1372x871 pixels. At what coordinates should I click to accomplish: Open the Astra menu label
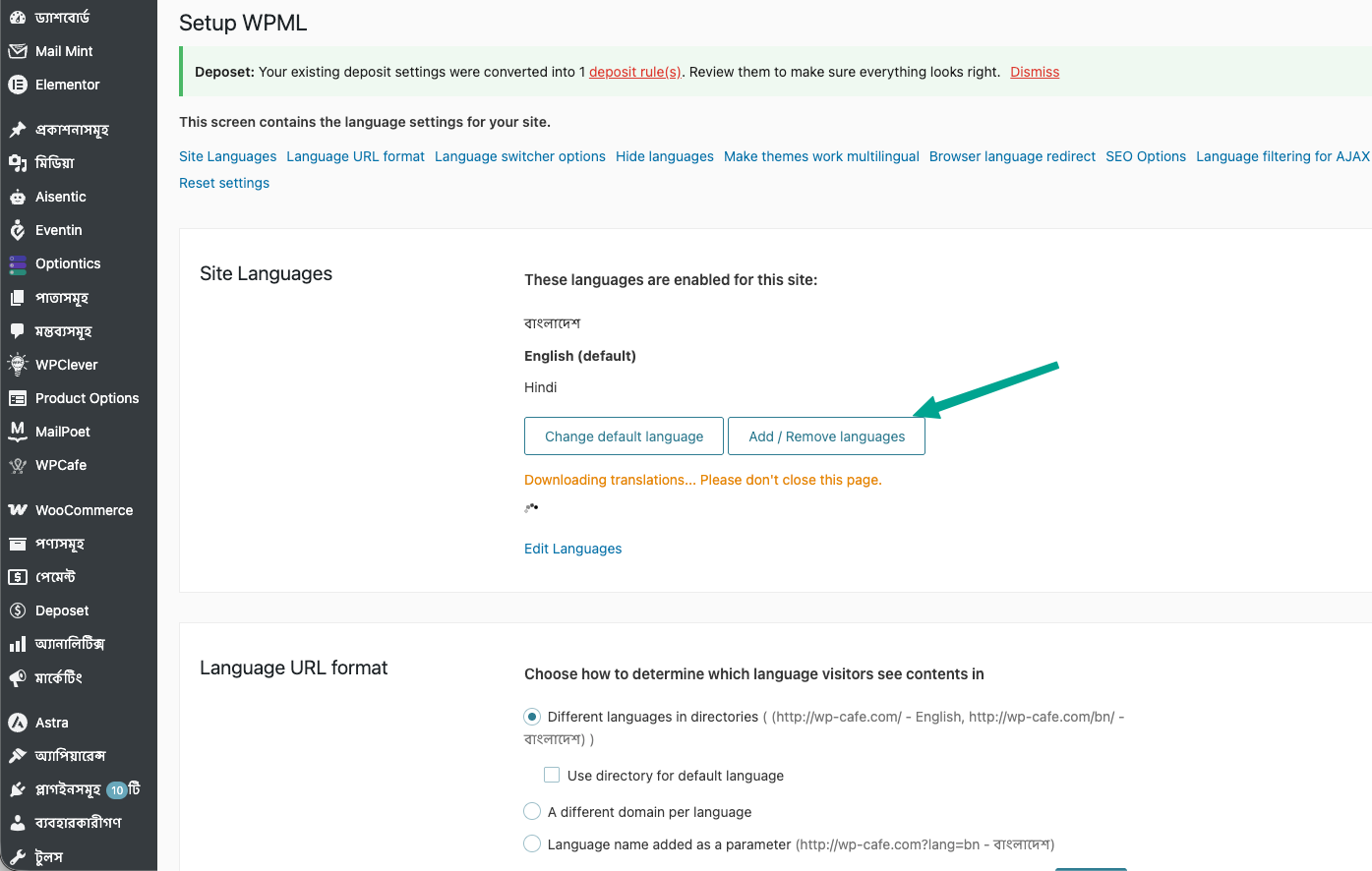pyautogui.click(x=52, y=723)
